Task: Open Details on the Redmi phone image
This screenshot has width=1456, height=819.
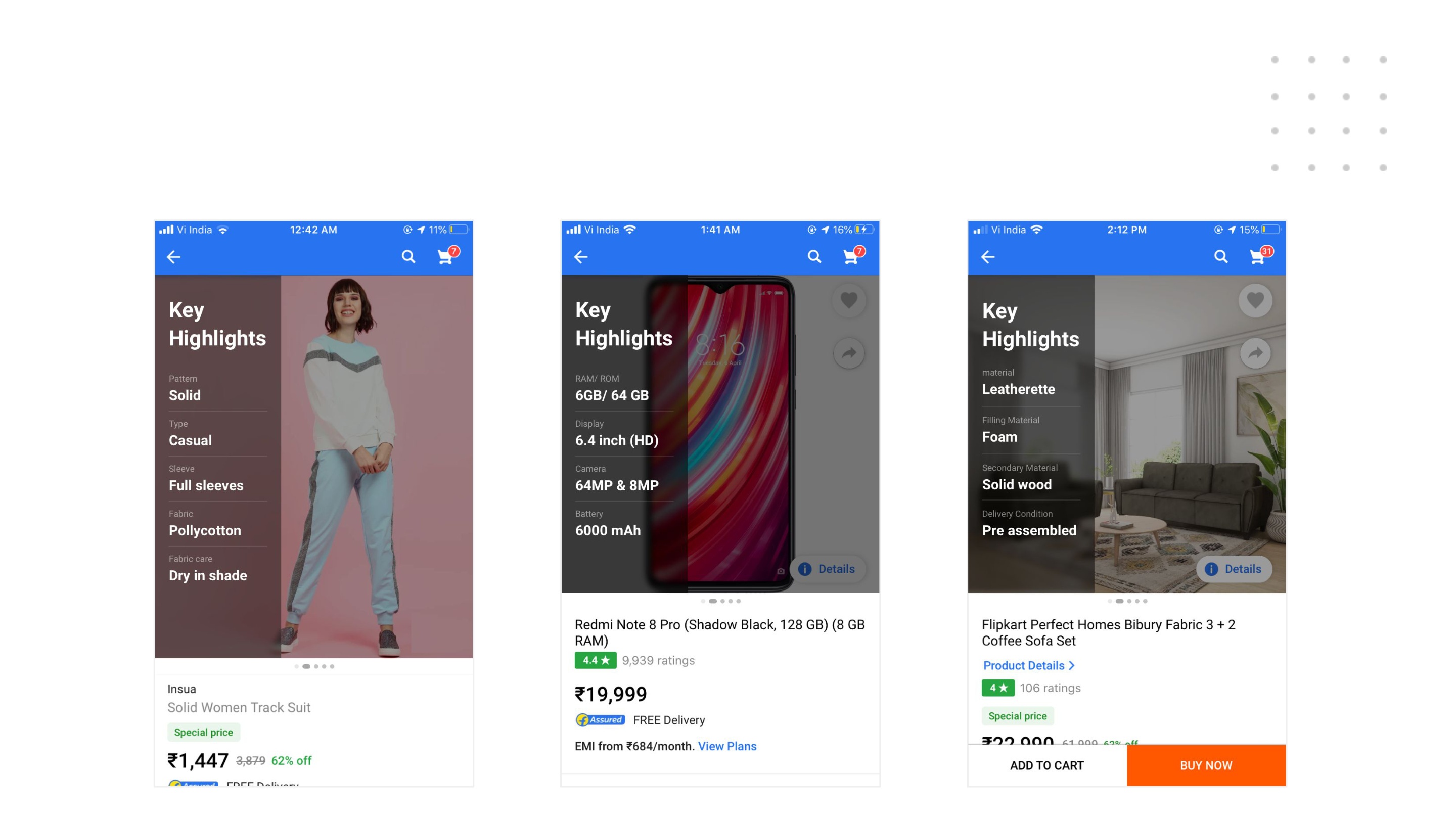Action: click(x=827, y=569)
